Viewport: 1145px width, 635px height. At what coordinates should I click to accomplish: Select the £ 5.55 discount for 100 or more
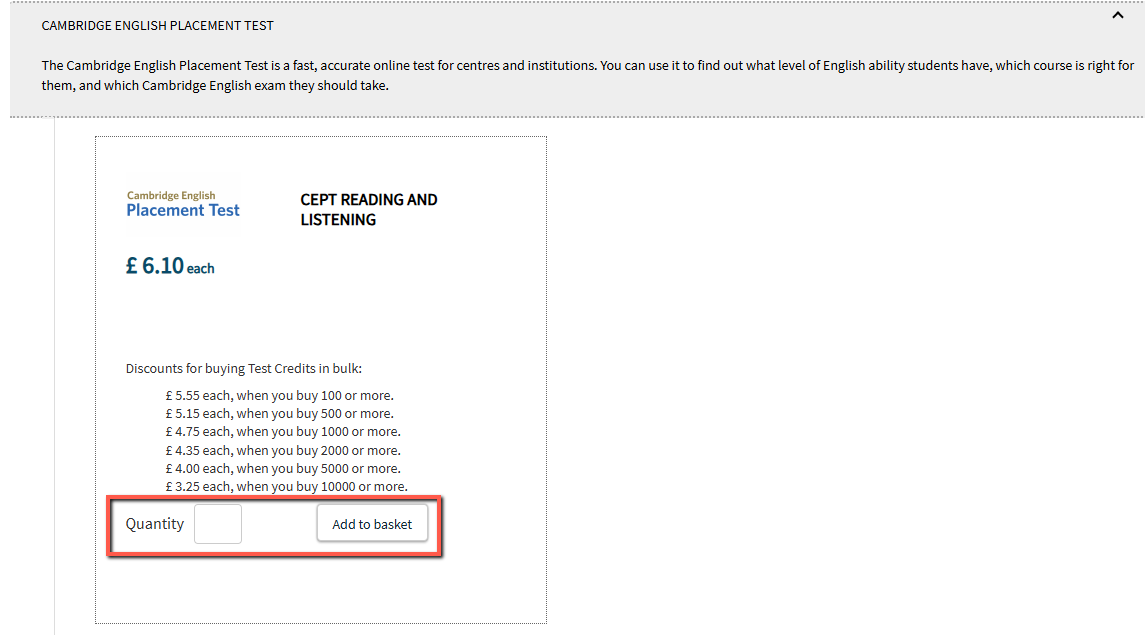279,395
